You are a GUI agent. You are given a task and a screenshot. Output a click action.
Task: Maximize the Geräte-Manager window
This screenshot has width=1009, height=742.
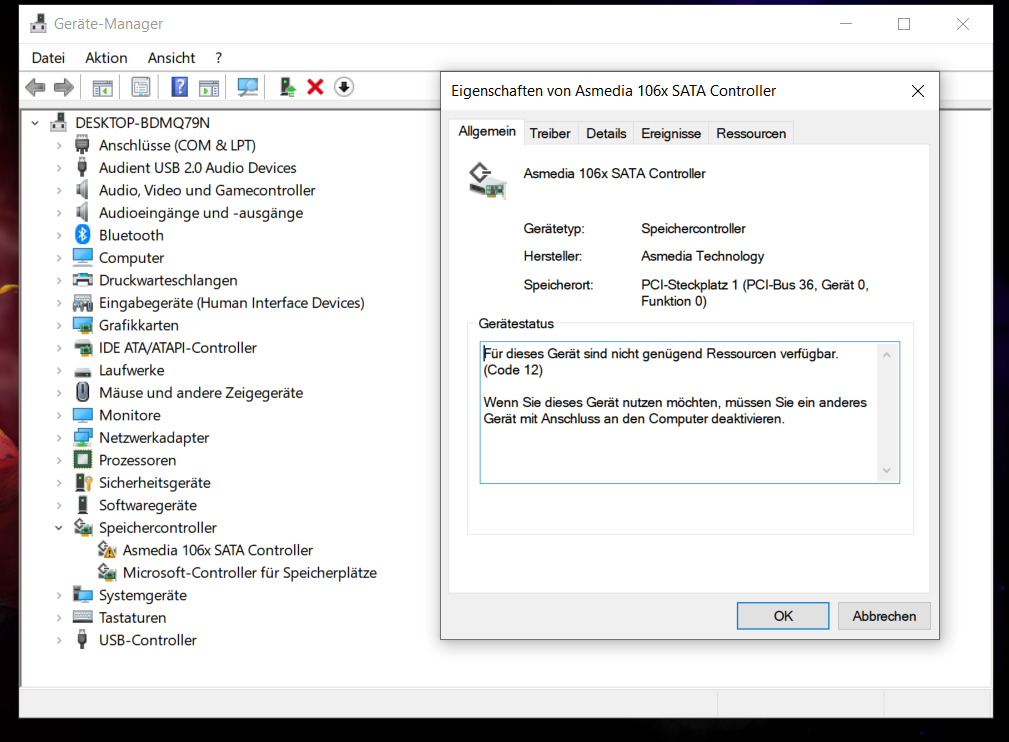click(x=904, y=24)
